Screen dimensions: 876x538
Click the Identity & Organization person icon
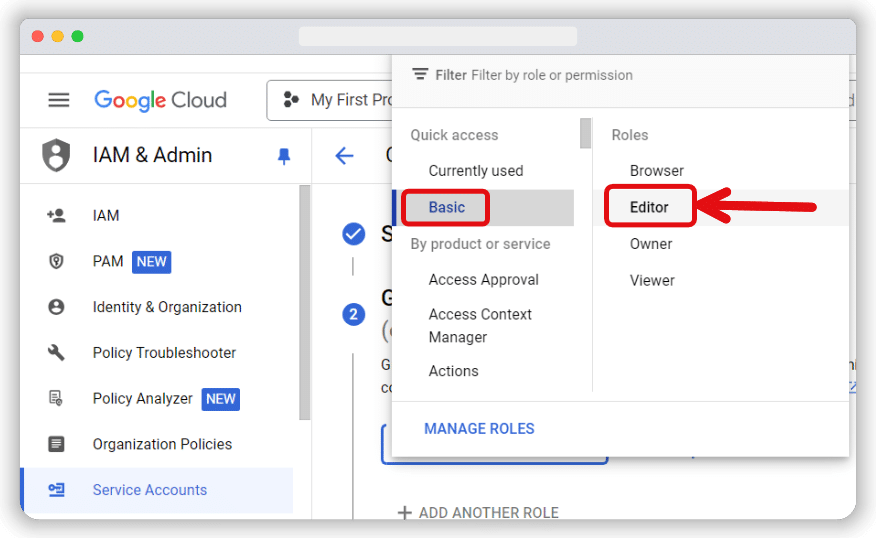(x=56, y=307)
